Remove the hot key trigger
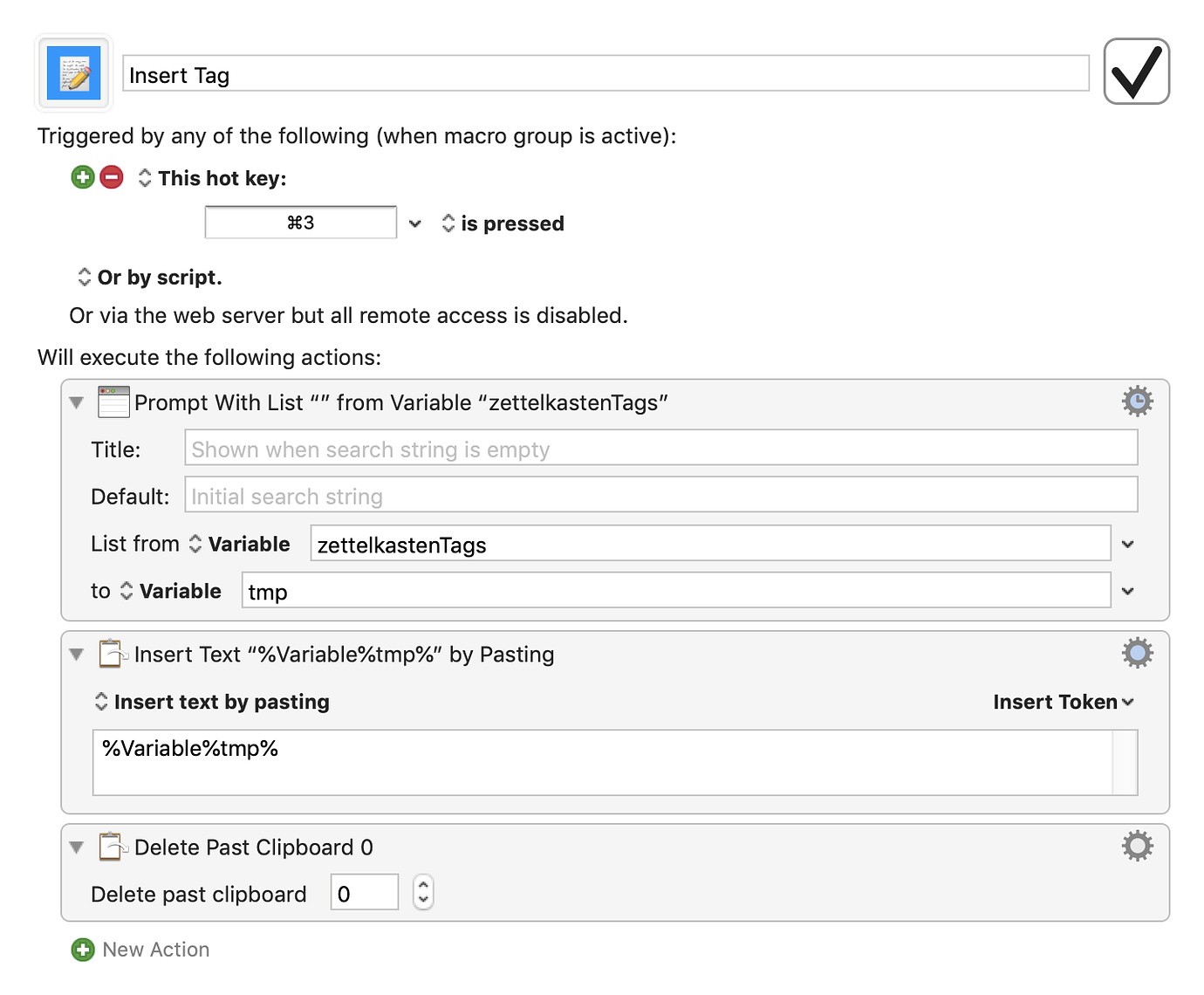The width and height of the screenshot is (1204, 995). [x=112, y=178]
